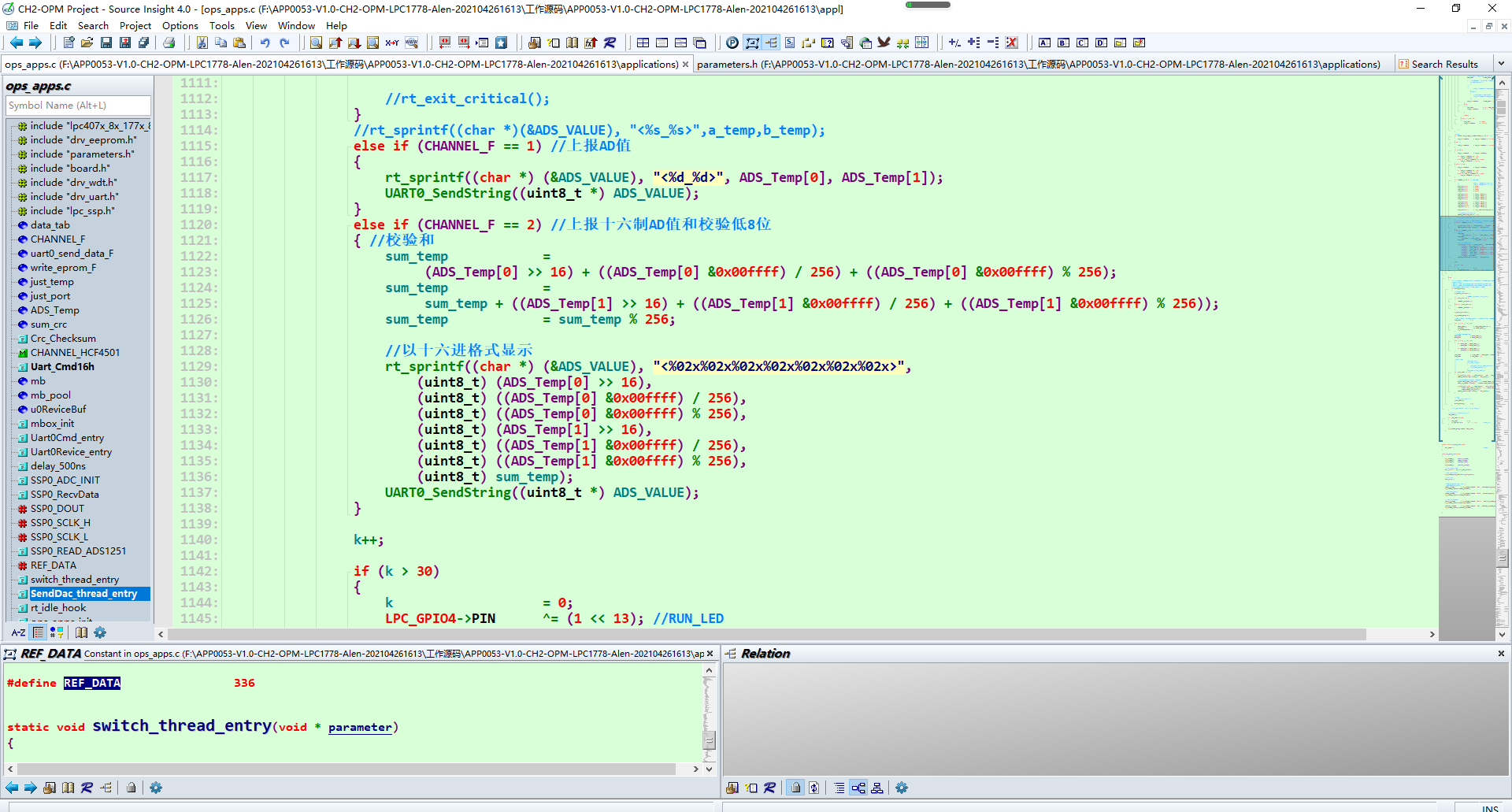The image size is (1512, 812).
Task: Click the Save file toolbar icon
Action: click(106, 43)
